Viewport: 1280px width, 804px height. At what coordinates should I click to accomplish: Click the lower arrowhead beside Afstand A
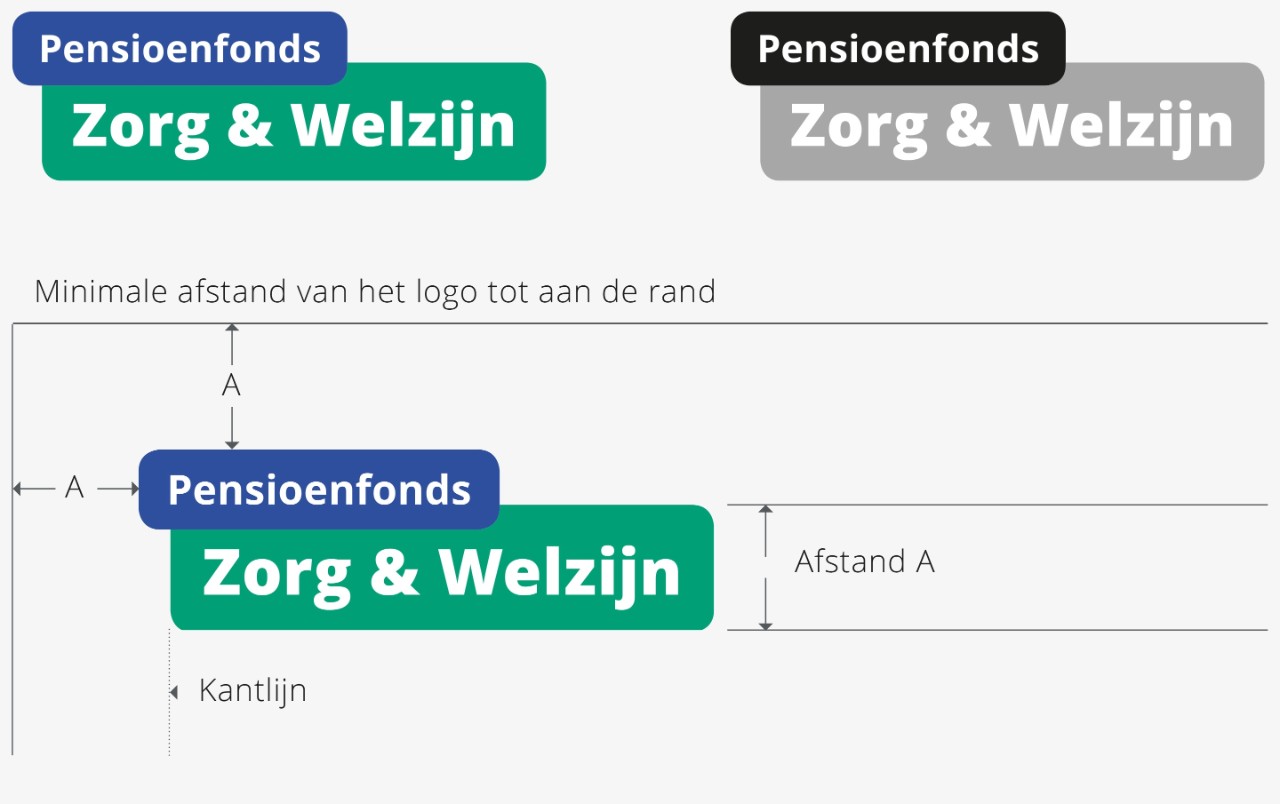[x=766, y=625]
